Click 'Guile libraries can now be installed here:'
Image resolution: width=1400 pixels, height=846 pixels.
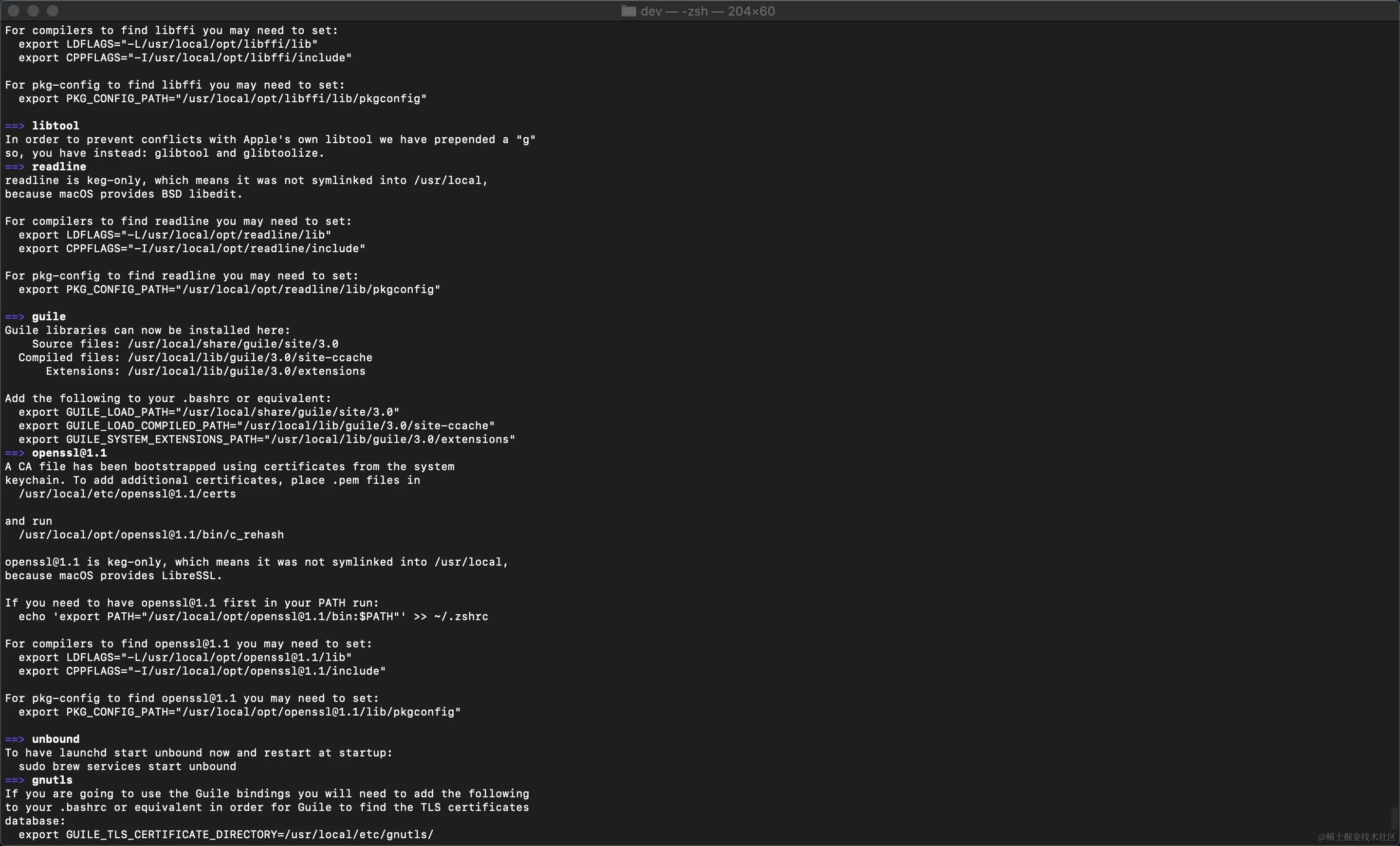point(147,330)
